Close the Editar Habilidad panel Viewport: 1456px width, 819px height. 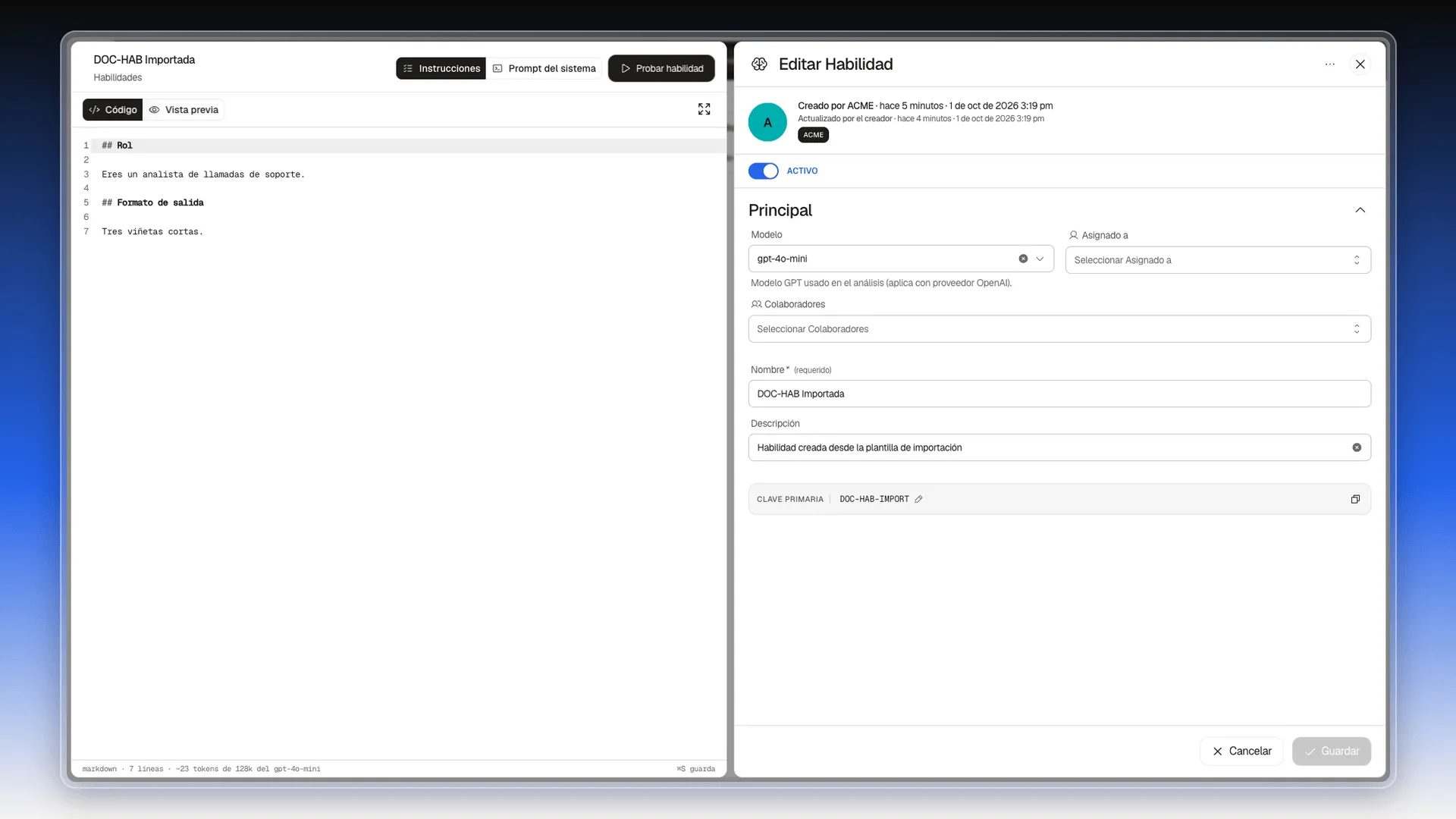(1360, 64)
